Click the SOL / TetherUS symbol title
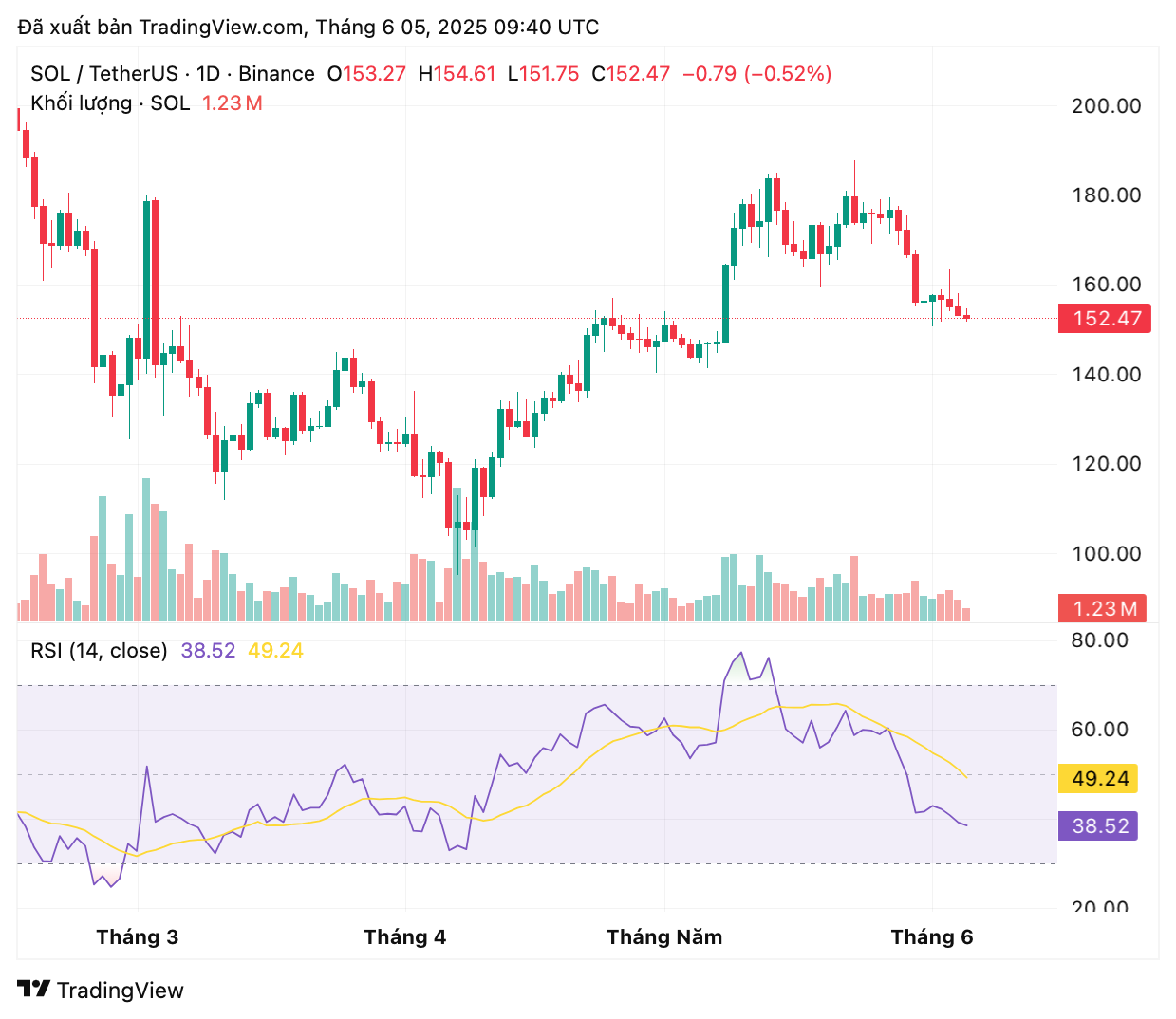 tap(104, 74)
